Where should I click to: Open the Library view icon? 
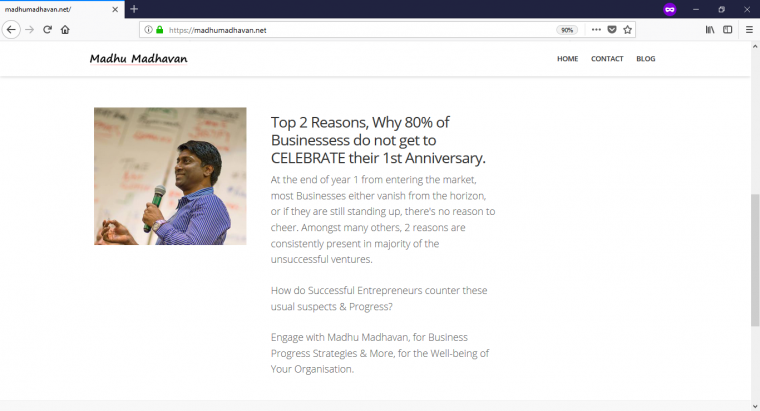[710, 30]
